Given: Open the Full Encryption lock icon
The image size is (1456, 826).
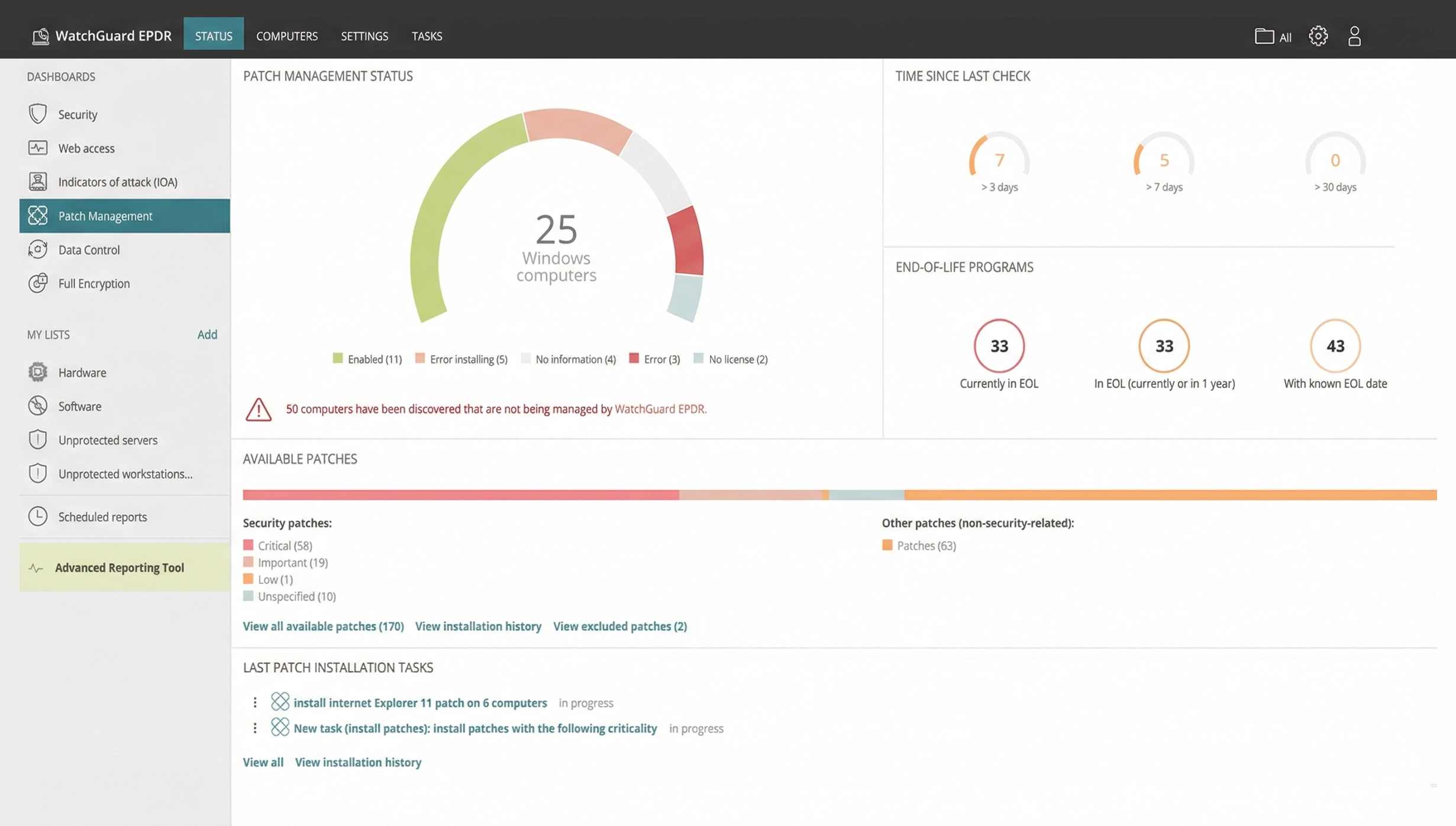Looking at the screenshot, I should coord(38,283).
